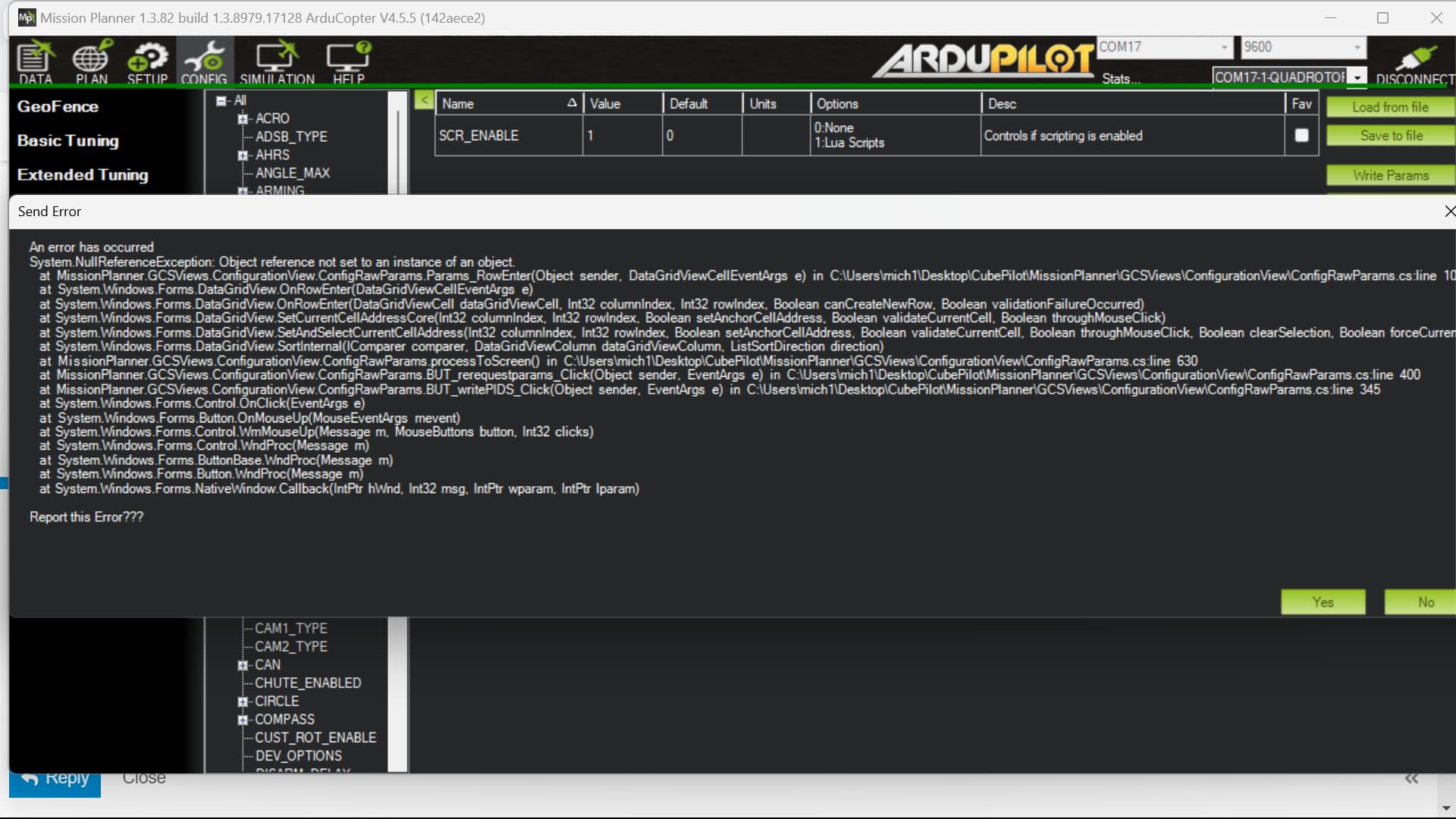
Task: Open the 9600 baud rate dropdown
Action: point(1357,47)
